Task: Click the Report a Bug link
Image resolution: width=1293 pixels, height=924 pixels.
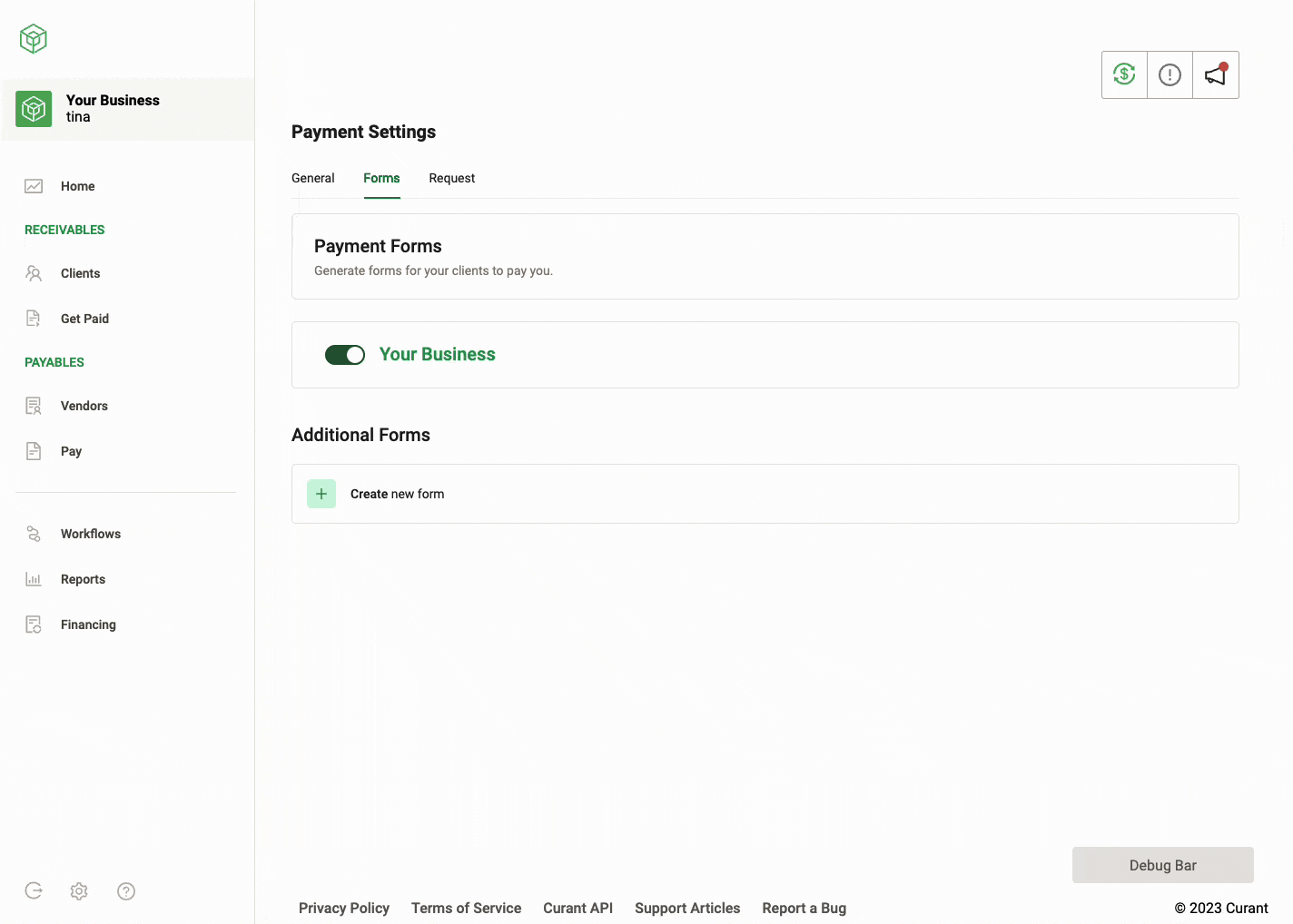Action: tap(804, 908)
